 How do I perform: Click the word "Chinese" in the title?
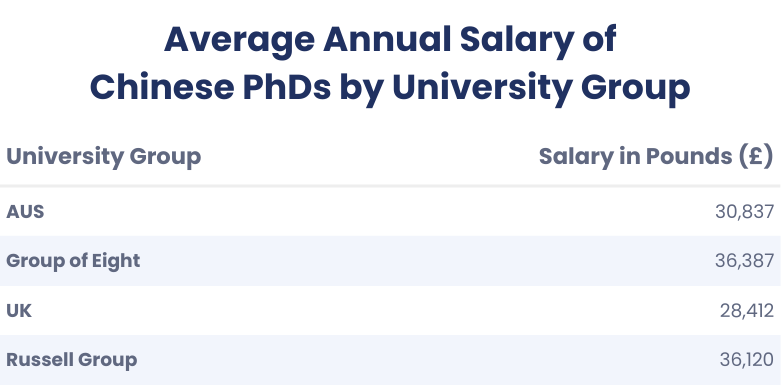pos(162,87)
